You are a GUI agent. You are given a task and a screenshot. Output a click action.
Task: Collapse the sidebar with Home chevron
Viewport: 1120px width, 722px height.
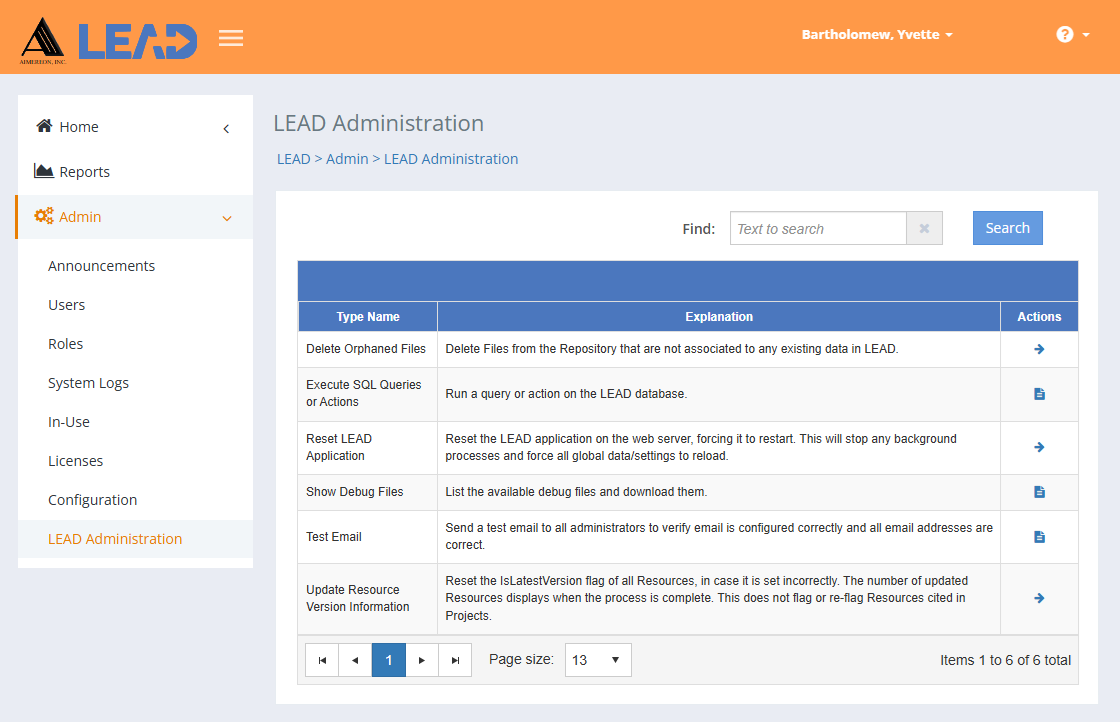(226, 129)
